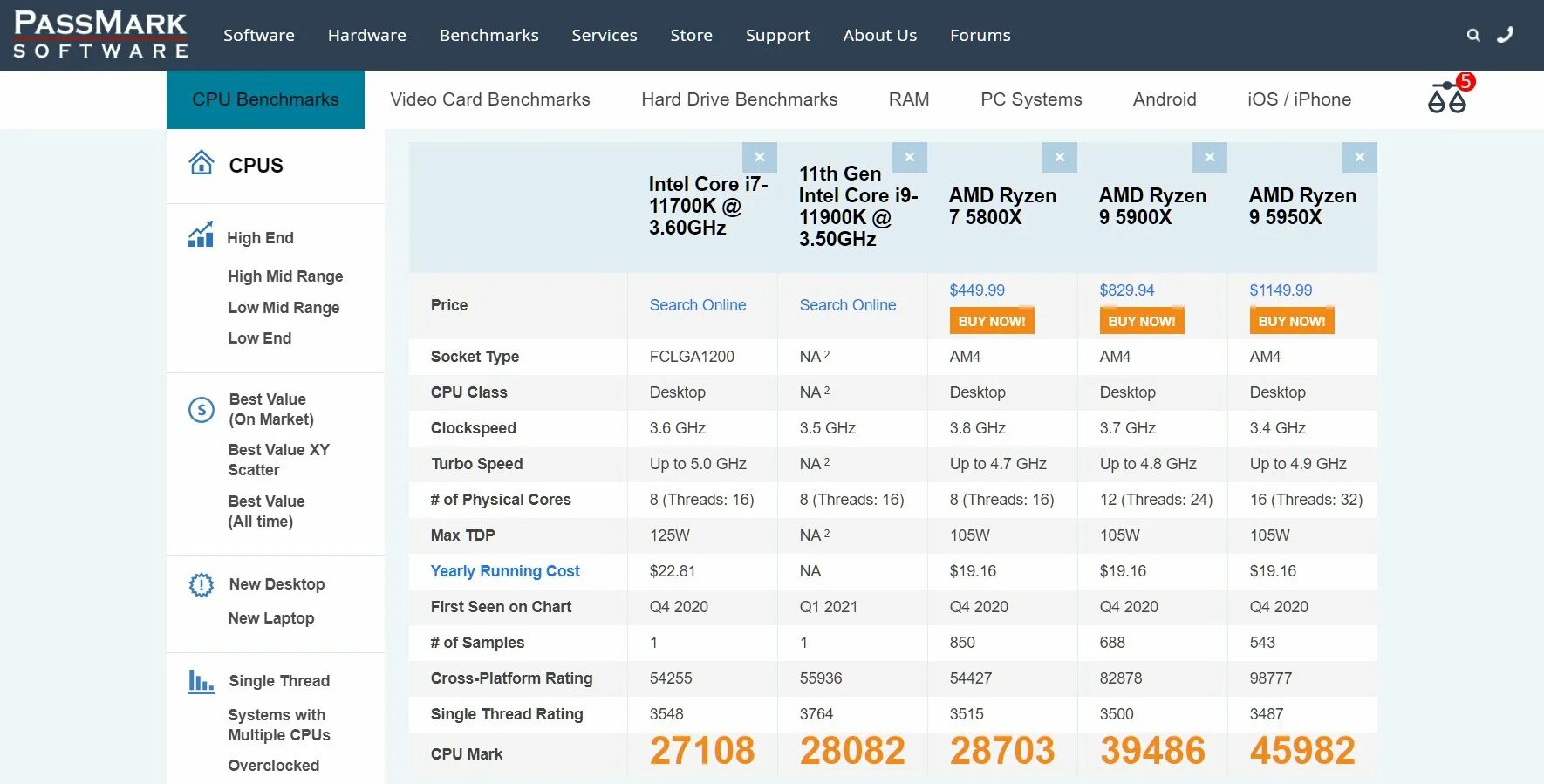The height and width of the screenshot is (784, 1544).
Task: Open Best Value XY Scatter
Action: pos(278,460)
